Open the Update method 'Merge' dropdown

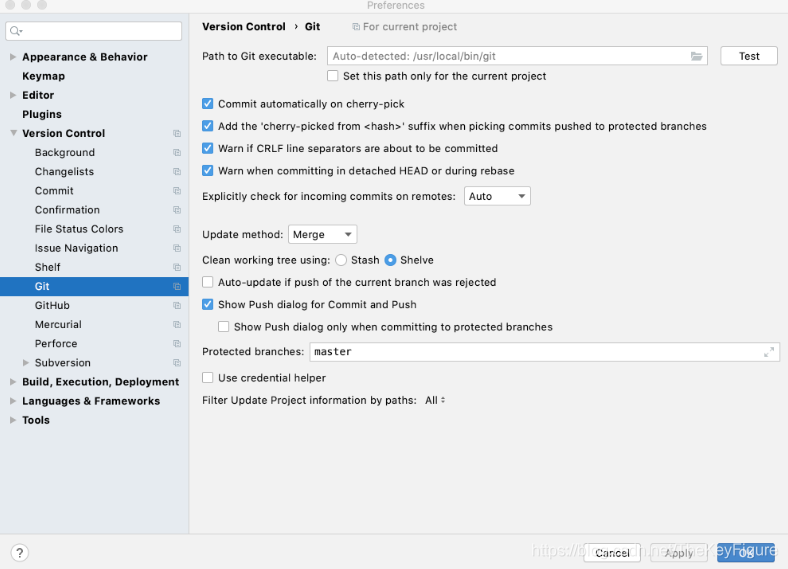pyautogui.click(x=323, y=234)
